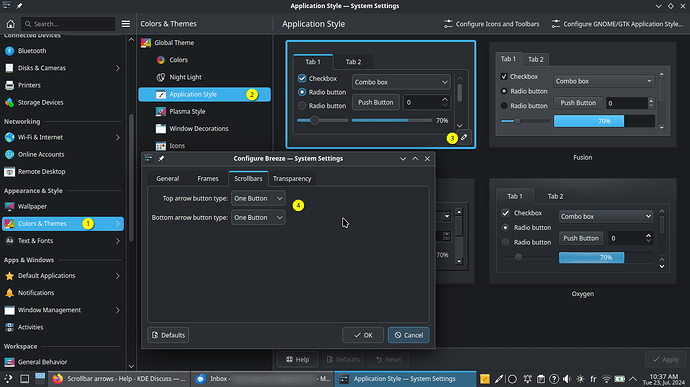Switch to the Frames tab
The width and height of the screenshot is (690, 387).
(x=208, y=179)
